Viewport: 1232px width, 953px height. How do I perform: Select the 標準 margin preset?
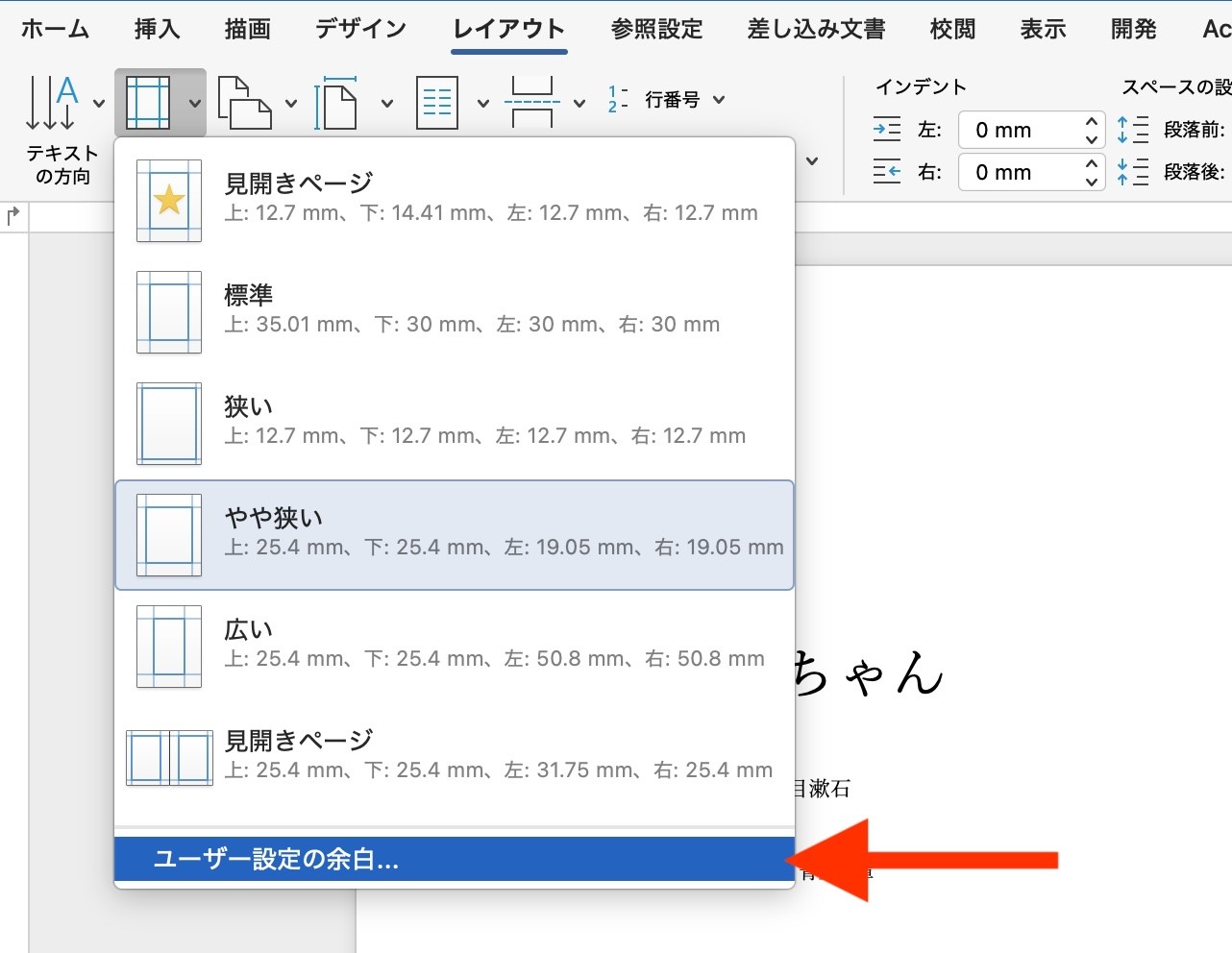[x=455, y=312]
